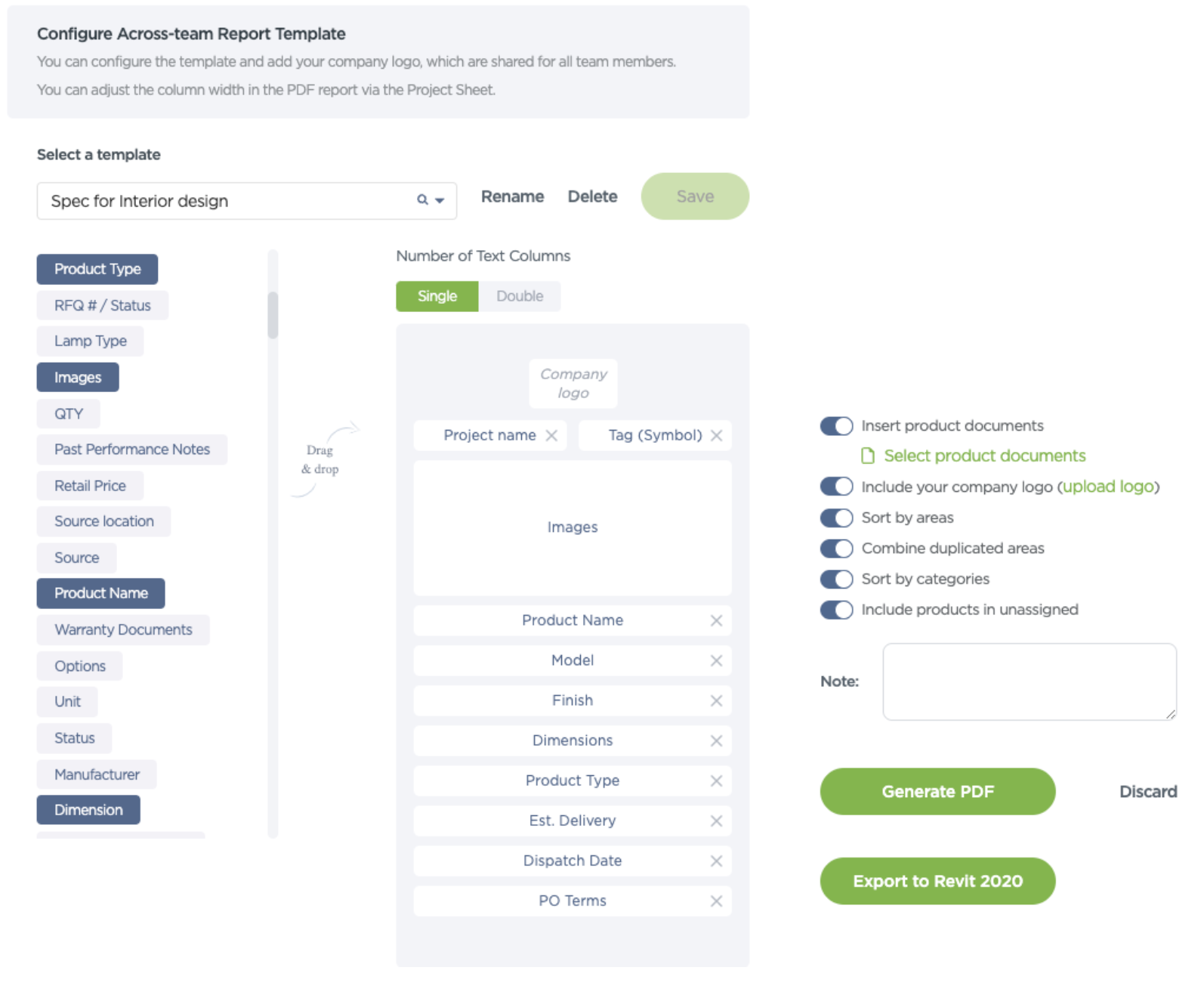Click the dropdown arrow in template selector
This screenshot has height=986, width=1204.
tap(440, 200)
